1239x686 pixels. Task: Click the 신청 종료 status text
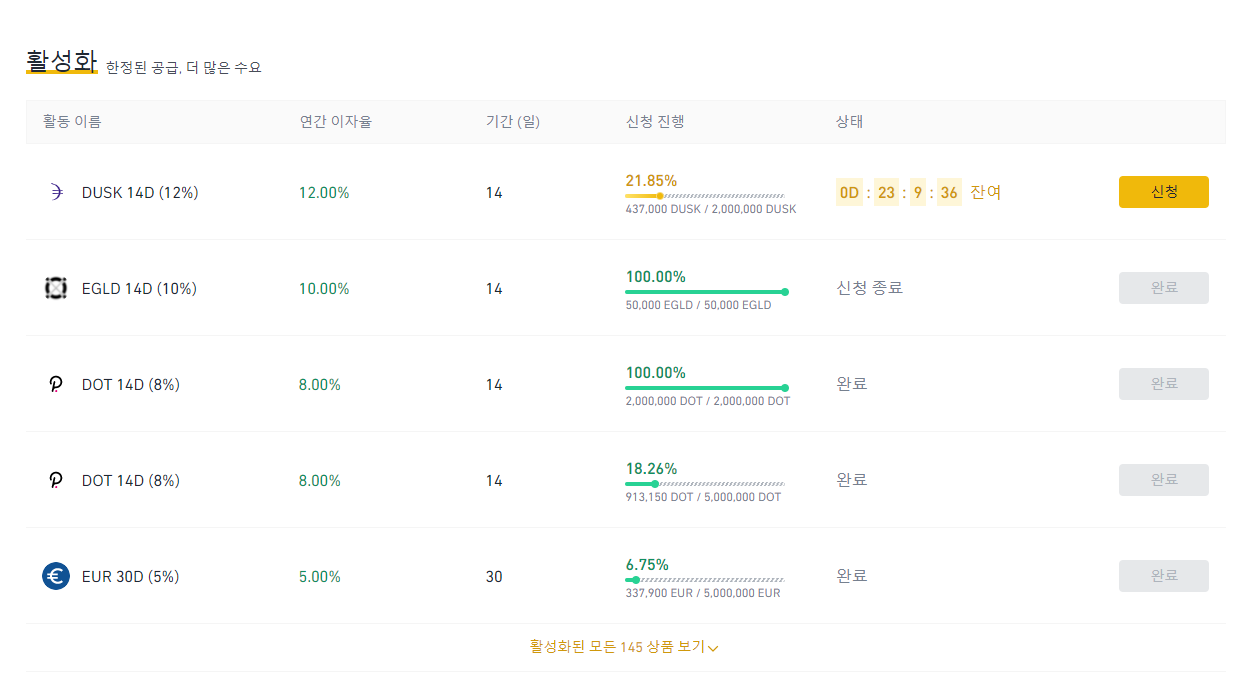point(869,288)
